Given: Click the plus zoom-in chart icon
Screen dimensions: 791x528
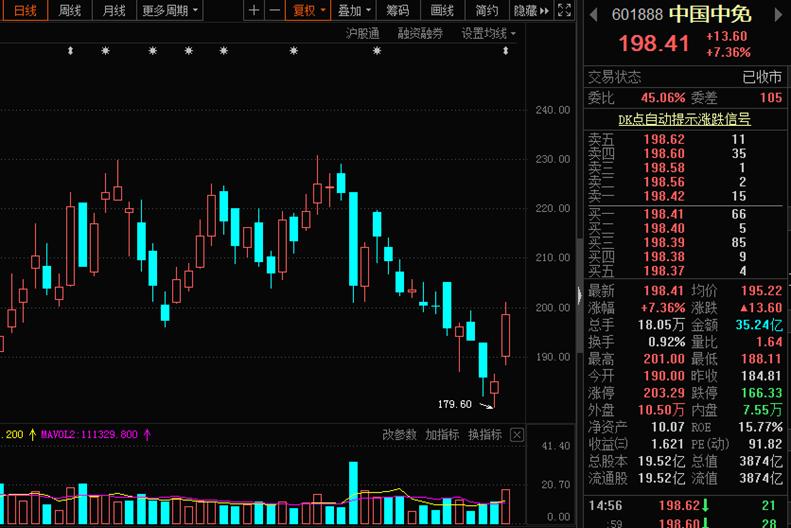Looking at the screenshot, I should point(254,10).
